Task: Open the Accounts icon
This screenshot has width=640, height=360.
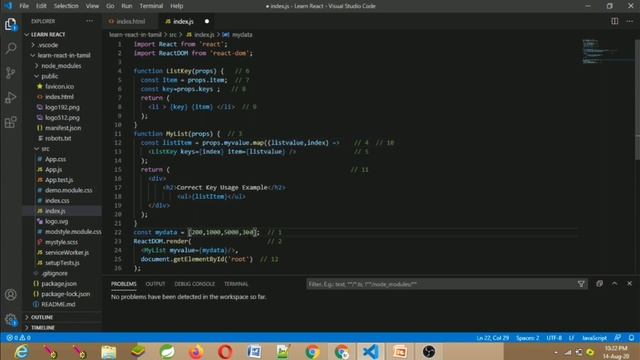Action: pyautogui.click(x=11, y=294)
